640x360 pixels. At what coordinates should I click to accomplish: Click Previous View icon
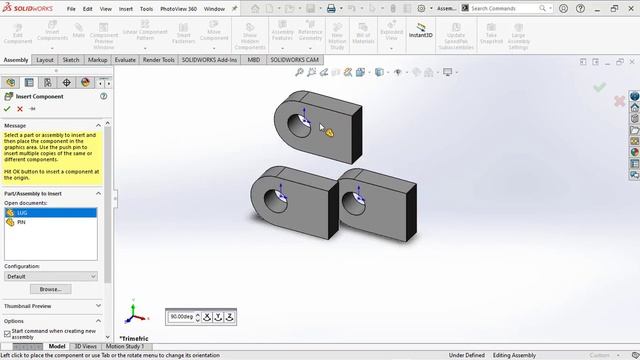(x=324, y=72)
